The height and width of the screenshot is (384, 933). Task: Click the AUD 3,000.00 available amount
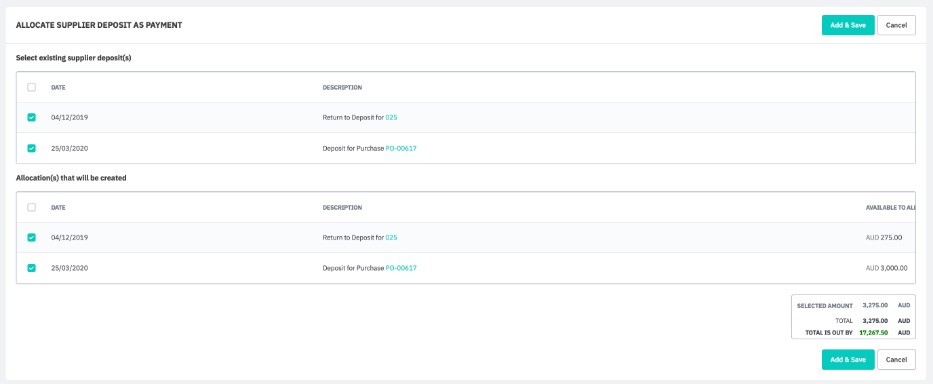point(887,268)
